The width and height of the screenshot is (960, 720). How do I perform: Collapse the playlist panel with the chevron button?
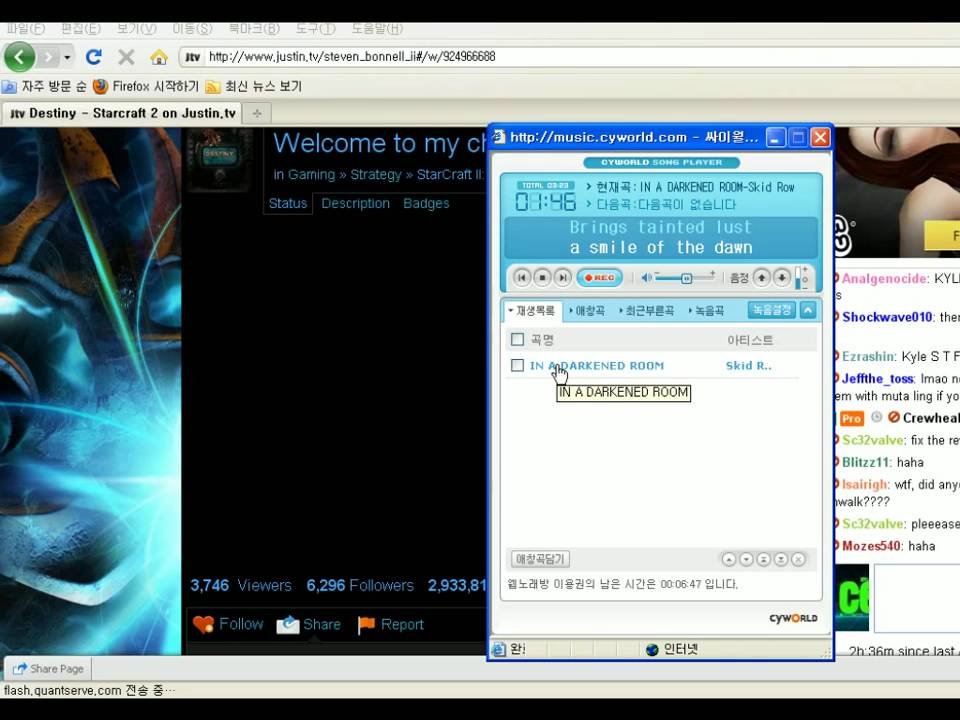pyautogui.click(x=808, y=310)
